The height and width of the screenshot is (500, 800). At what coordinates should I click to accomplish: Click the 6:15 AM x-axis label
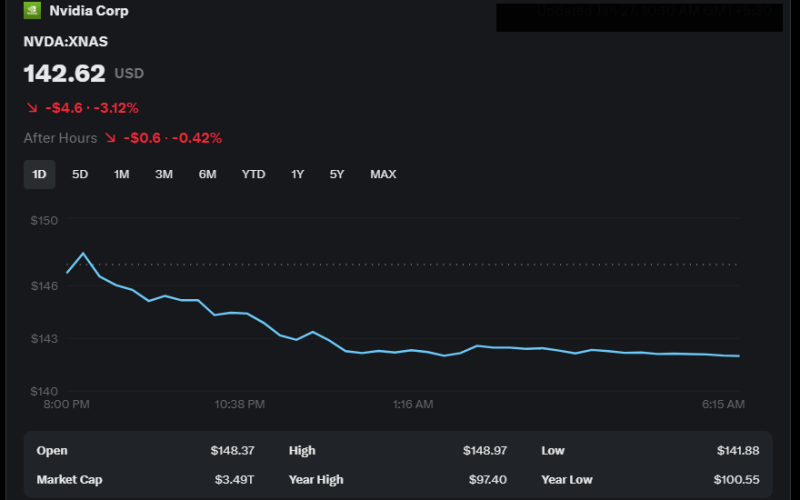click(x=723, y=405)
